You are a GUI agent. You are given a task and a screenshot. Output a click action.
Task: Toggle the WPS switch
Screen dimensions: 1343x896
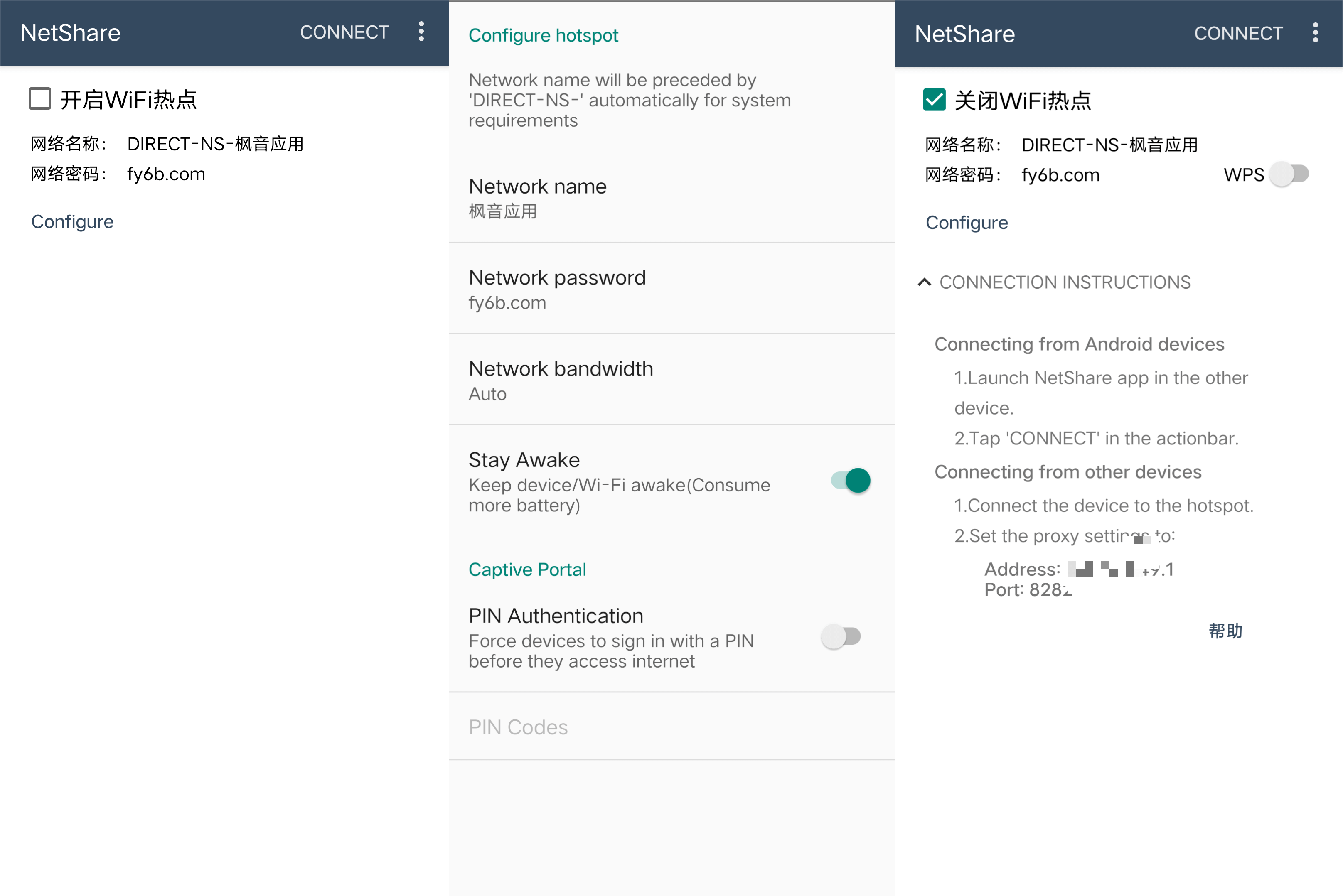click(x=1290, y=174)
